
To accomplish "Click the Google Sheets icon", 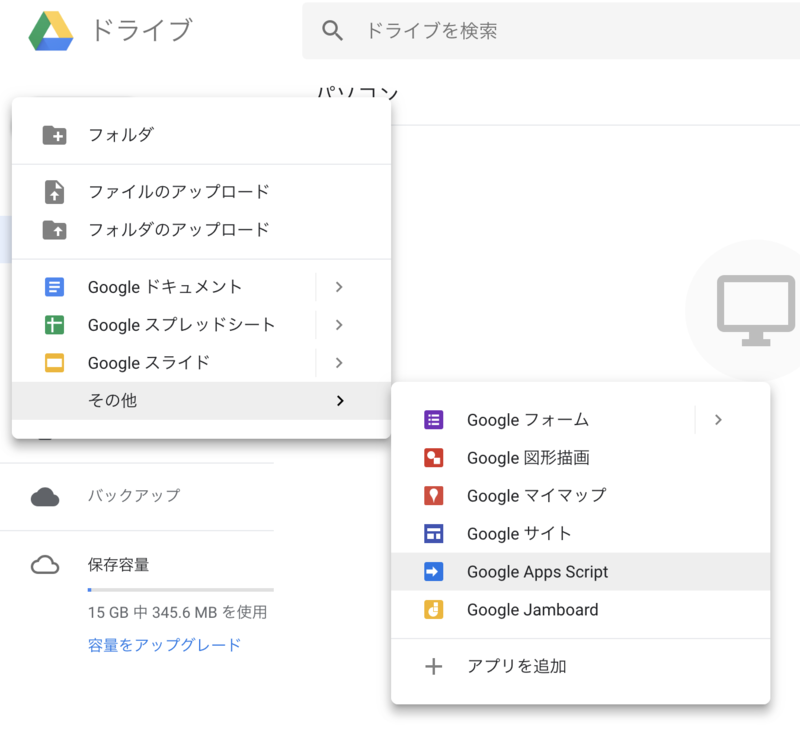I will tap(54, 325).
